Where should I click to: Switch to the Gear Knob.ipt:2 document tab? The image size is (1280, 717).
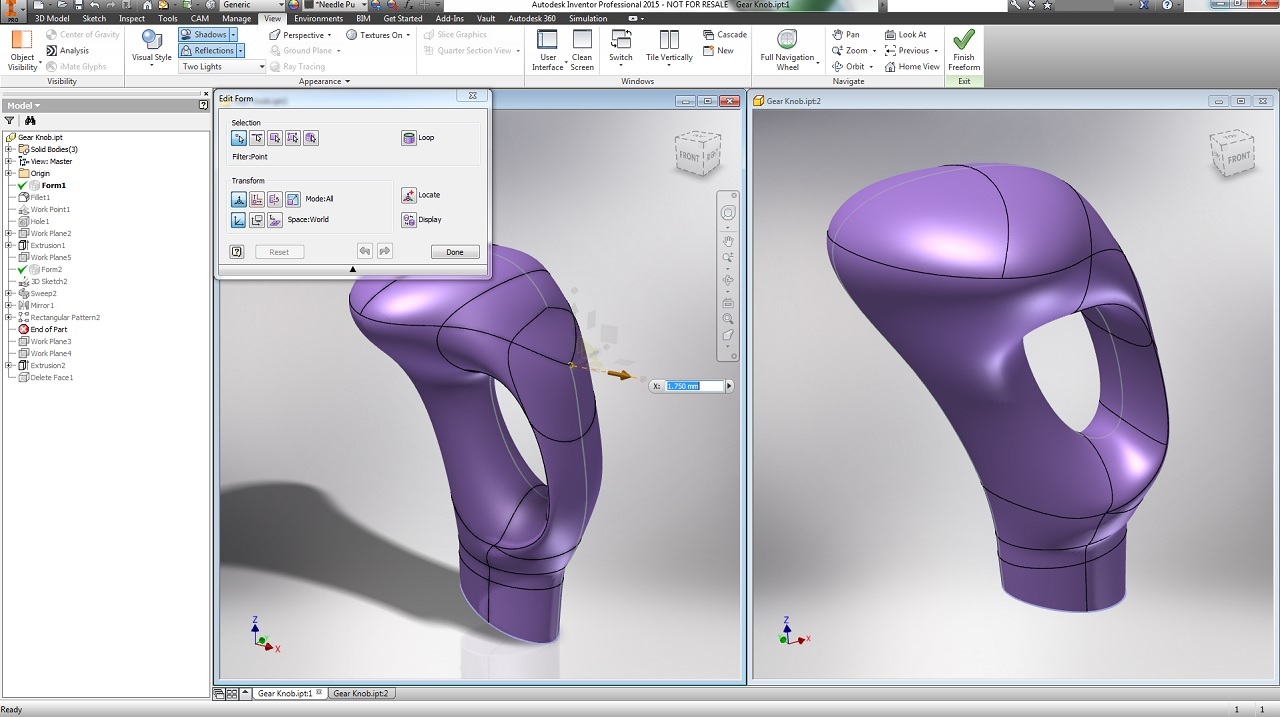click(360, 693)
